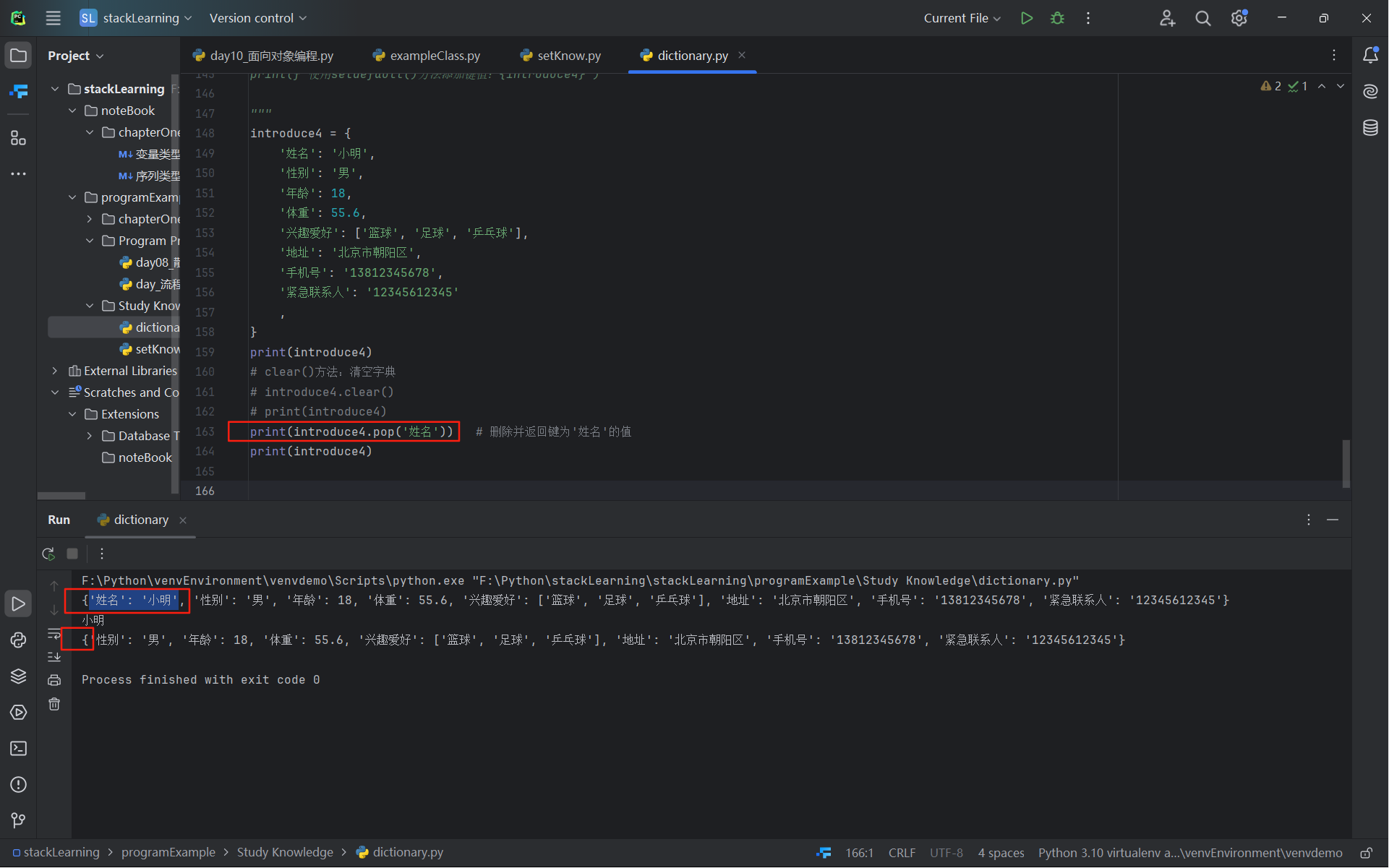The image size is (1389, 868).
Task: Open the Terminal tool window icon
Action: pos(18,749)
